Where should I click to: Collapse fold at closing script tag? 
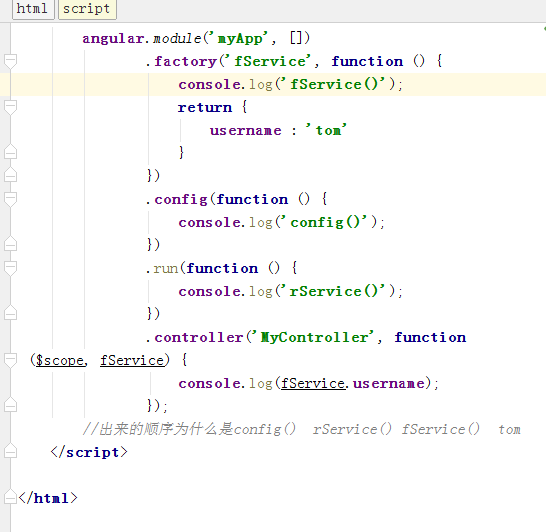click(10, 451)
